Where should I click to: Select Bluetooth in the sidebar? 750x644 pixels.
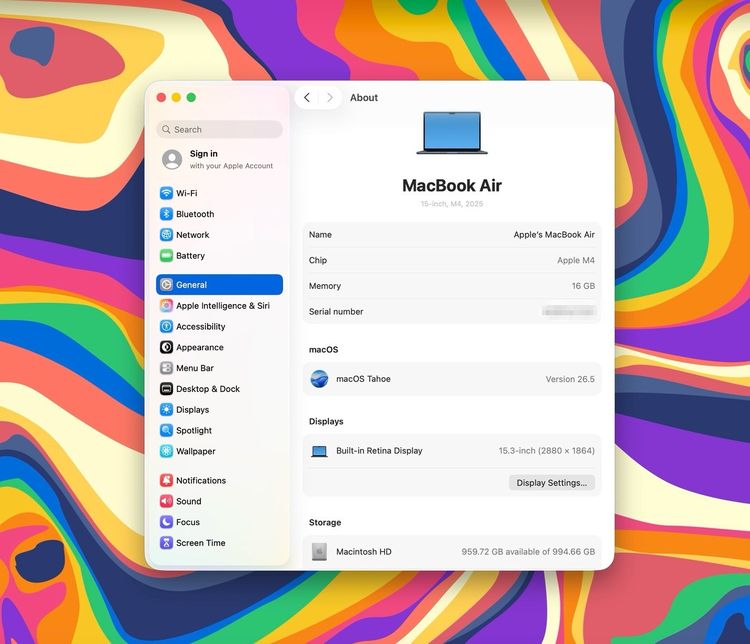pyautogui.click(x=220, y=214)
